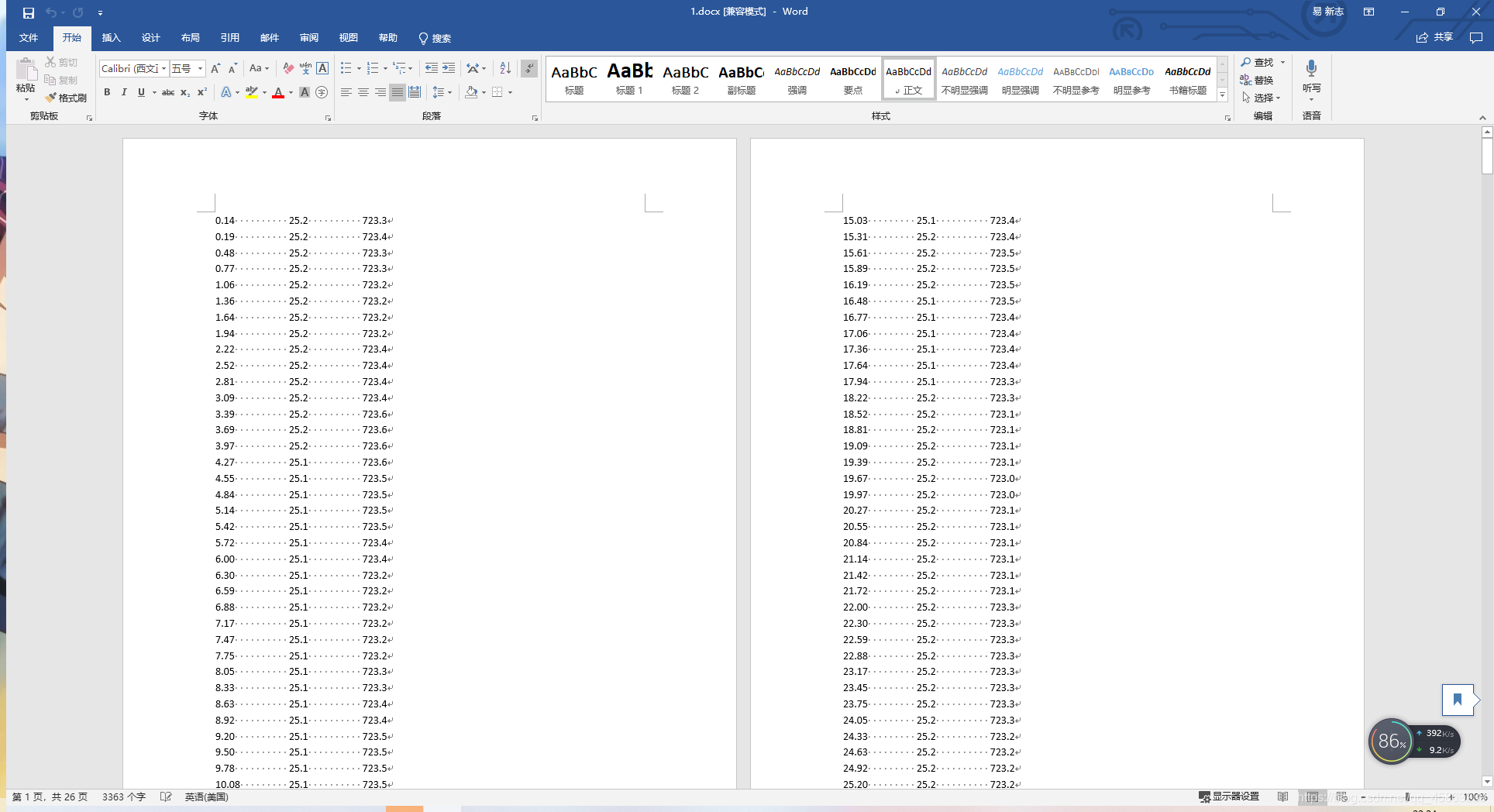The width and height of the screenshot is (1494, 812).
Task: Apply red font color
Action: [278, 92]
